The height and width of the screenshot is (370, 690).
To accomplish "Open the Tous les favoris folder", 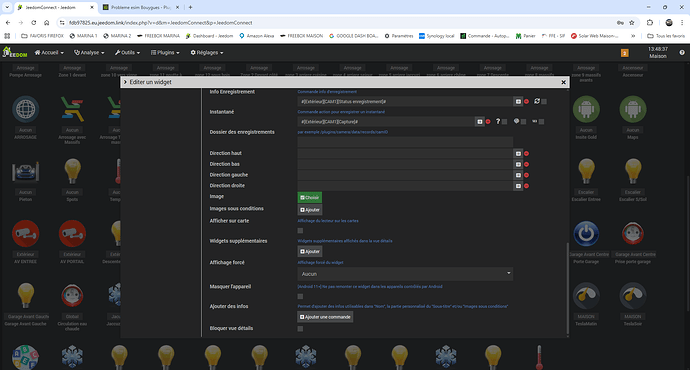I will pyautogui.click(x=666, y=36).
